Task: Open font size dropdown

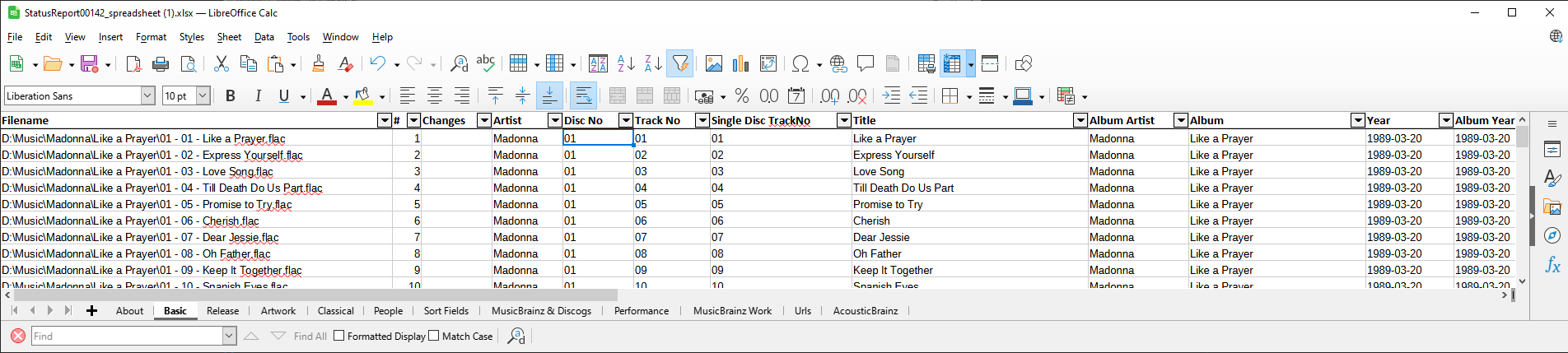Action: click(203, 96)
